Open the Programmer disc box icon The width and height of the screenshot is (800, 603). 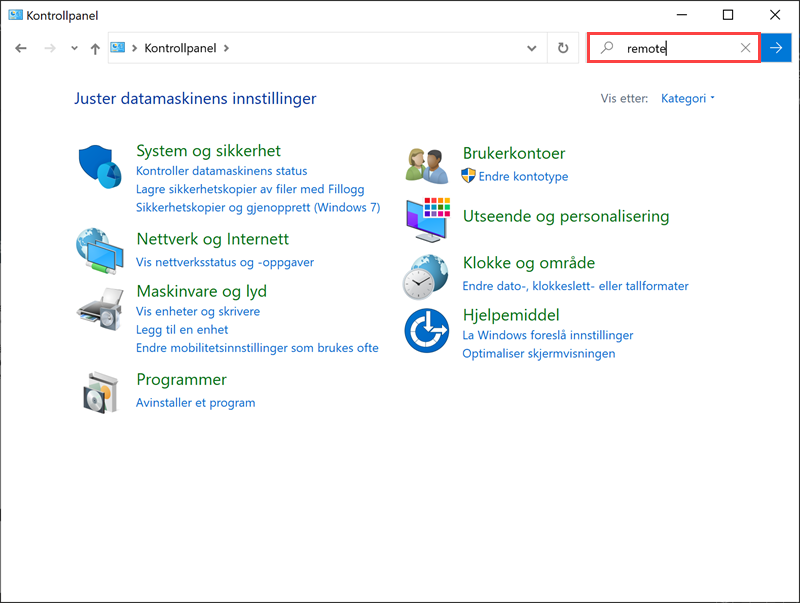click(x=101, y=392)
